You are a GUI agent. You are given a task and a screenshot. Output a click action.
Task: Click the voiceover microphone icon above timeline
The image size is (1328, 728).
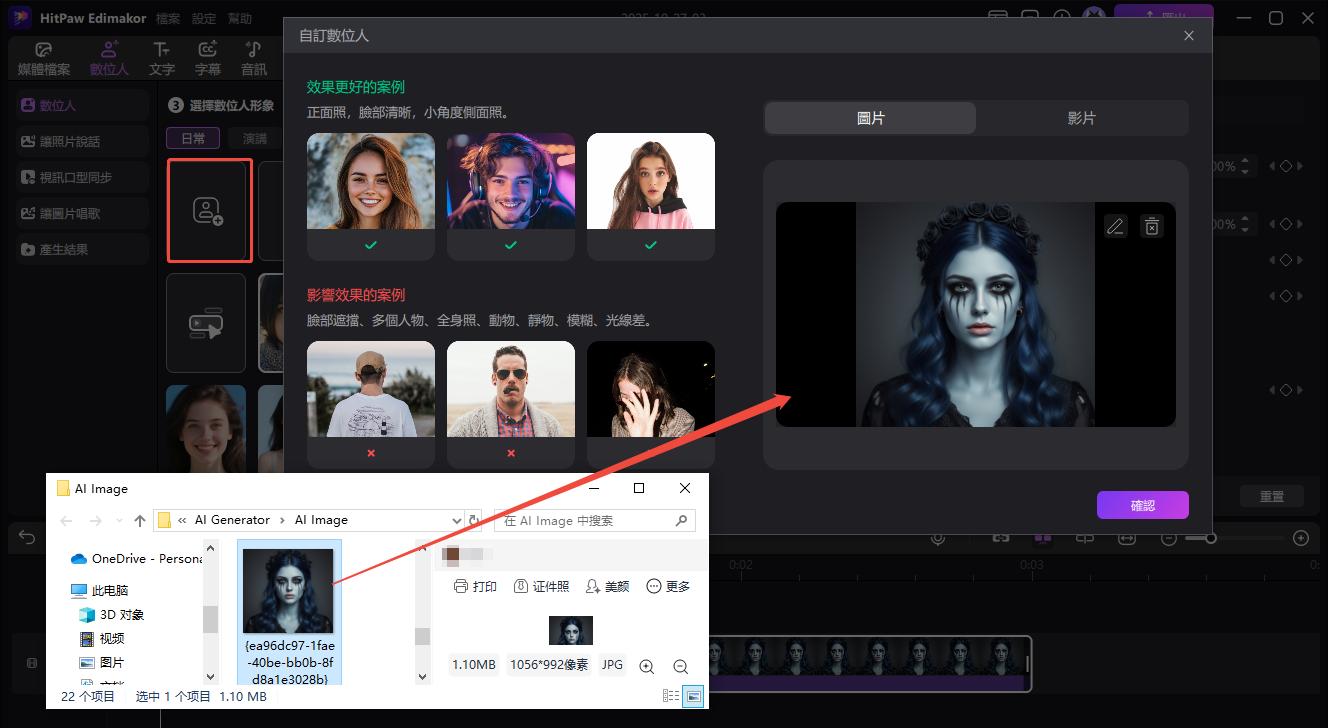[x=938, y=538]
